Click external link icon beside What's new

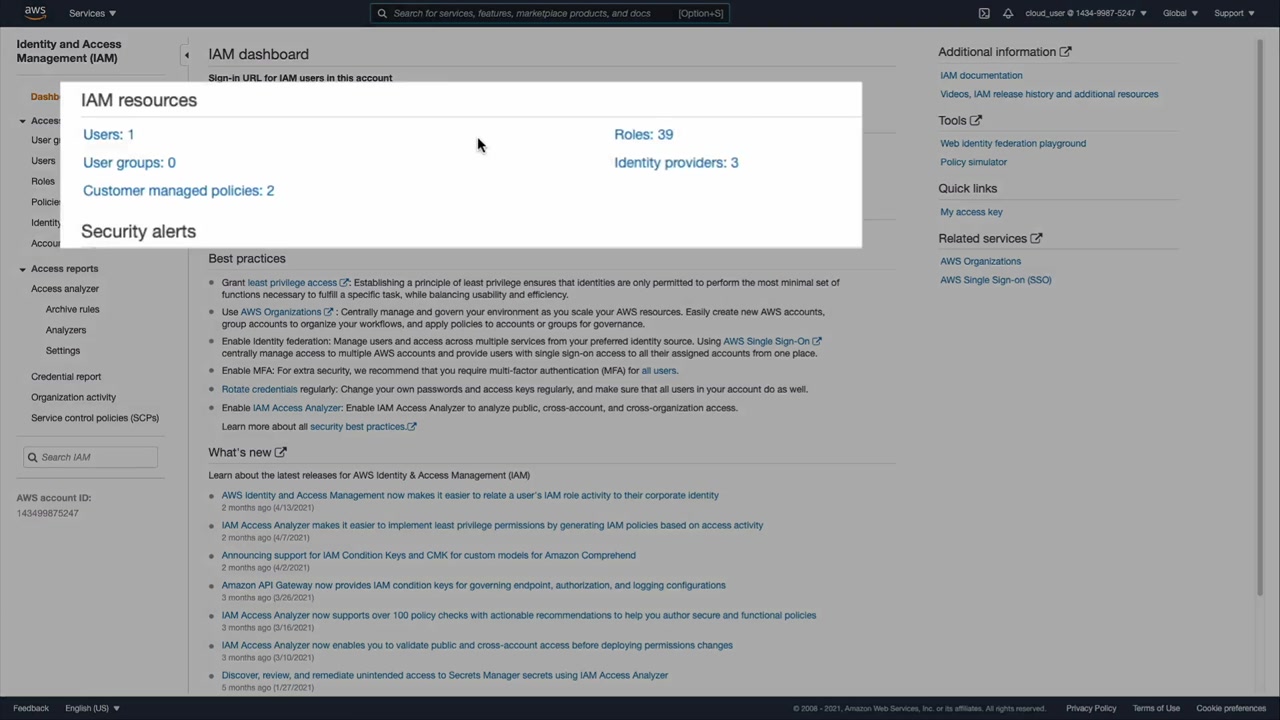281,452
